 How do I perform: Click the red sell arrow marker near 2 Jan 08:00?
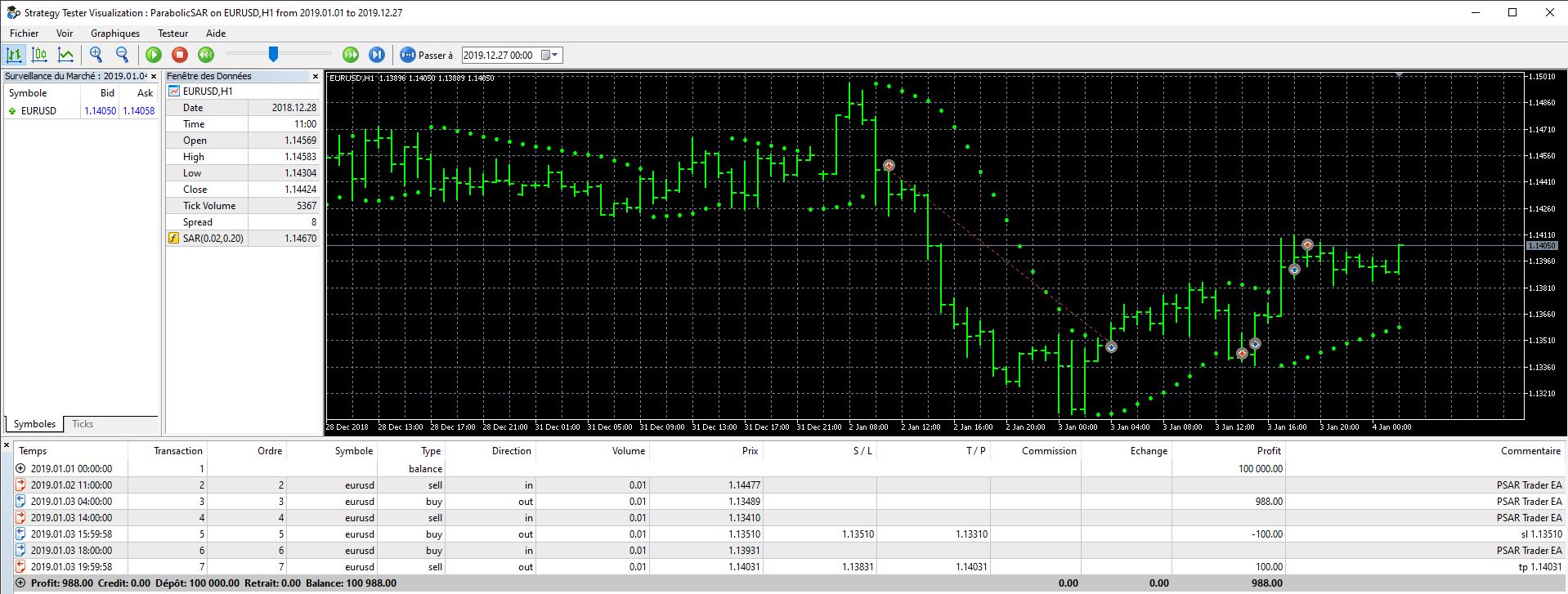click(889, 166)
